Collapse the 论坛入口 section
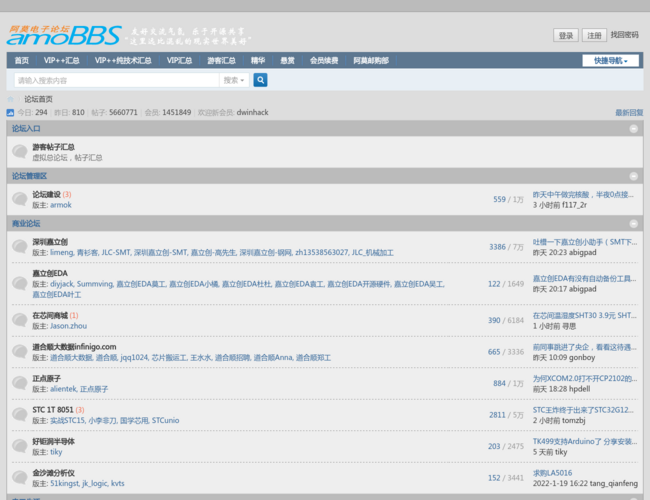The height and width of the screenshot is (500, 650). [x=633, y=129]
